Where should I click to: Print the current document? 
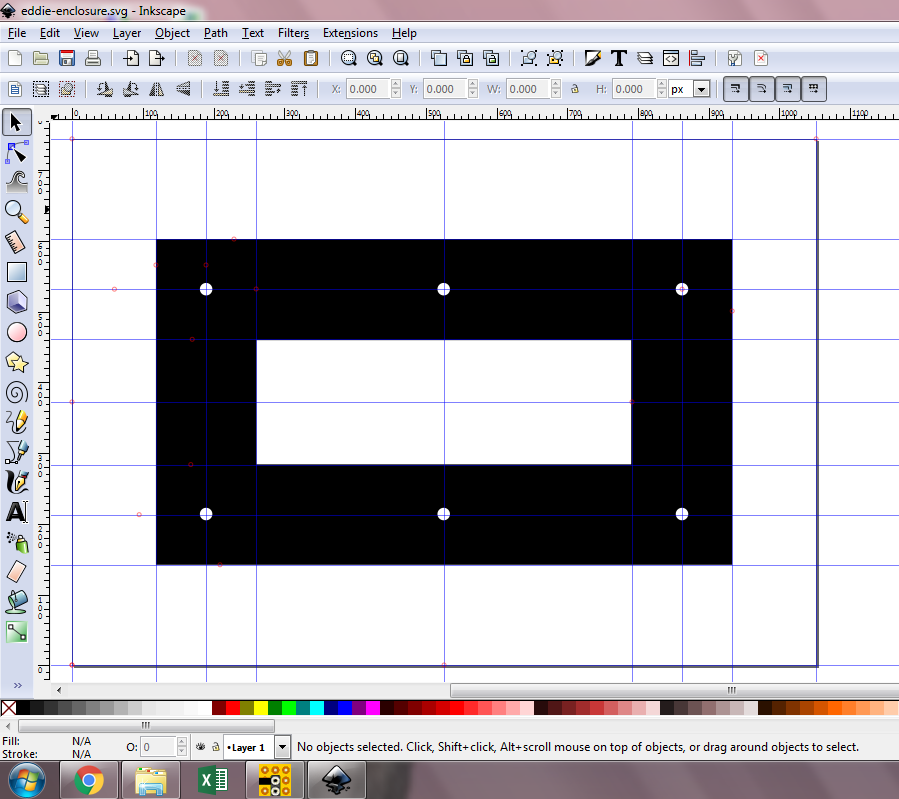[92, 58]
